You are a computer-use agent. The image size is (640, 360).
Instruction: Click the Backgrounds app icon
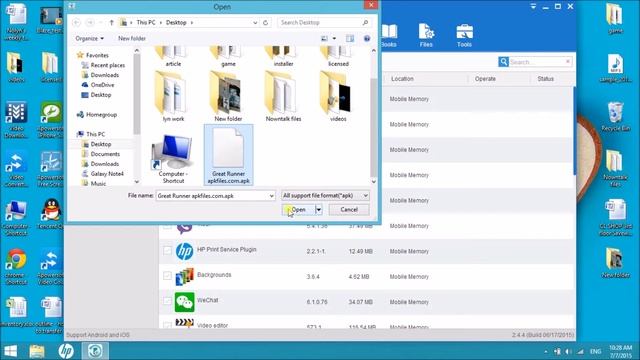pos(184,276)
